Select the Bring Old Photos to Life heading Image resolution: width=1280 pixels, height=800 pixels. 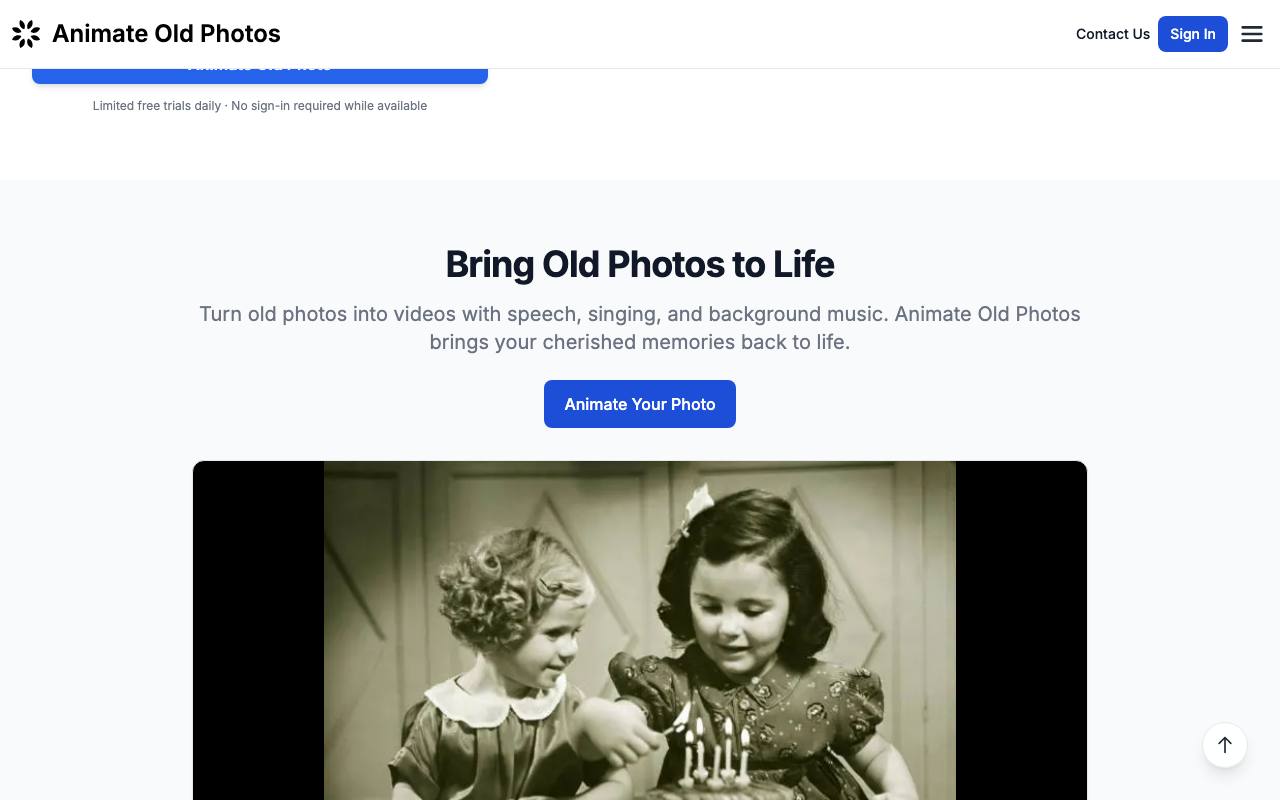(640, 264)
